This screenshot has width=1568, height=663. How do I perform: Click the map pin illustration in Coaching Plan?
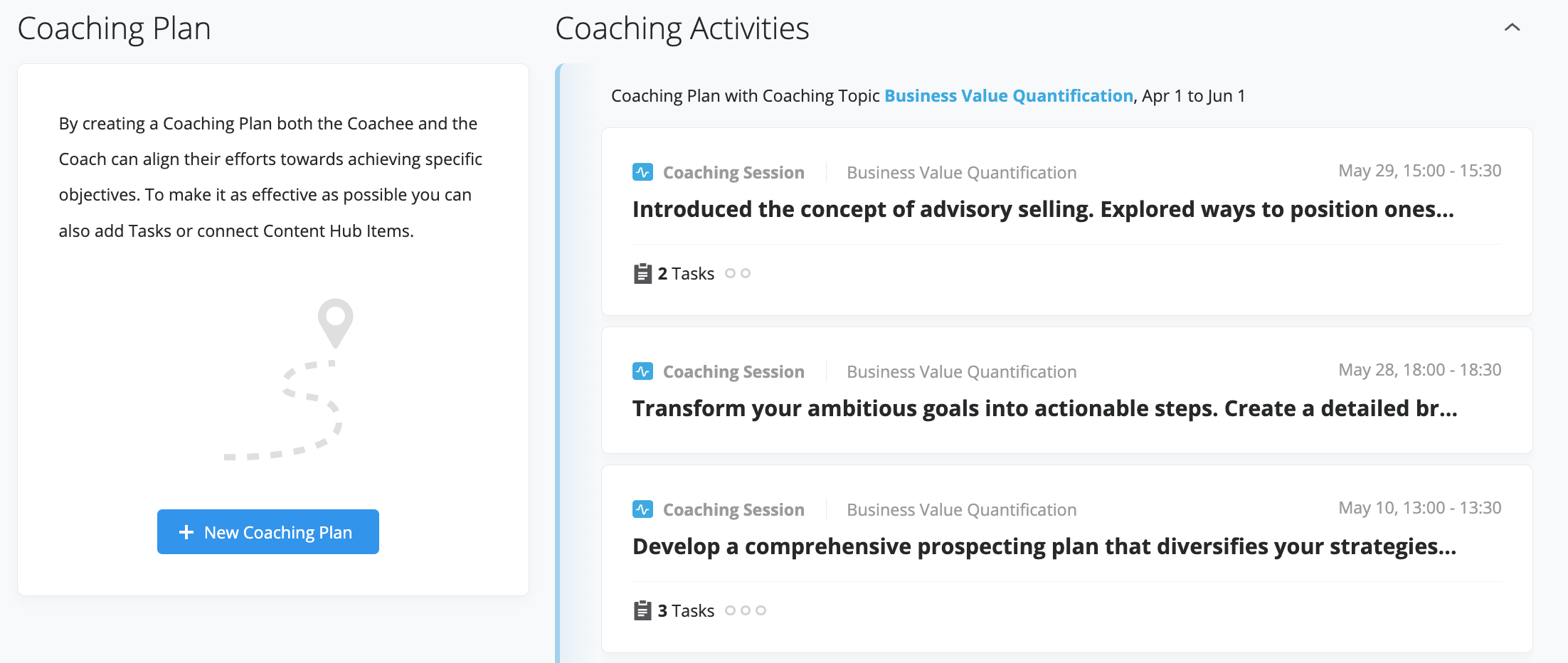click(335, 323)
